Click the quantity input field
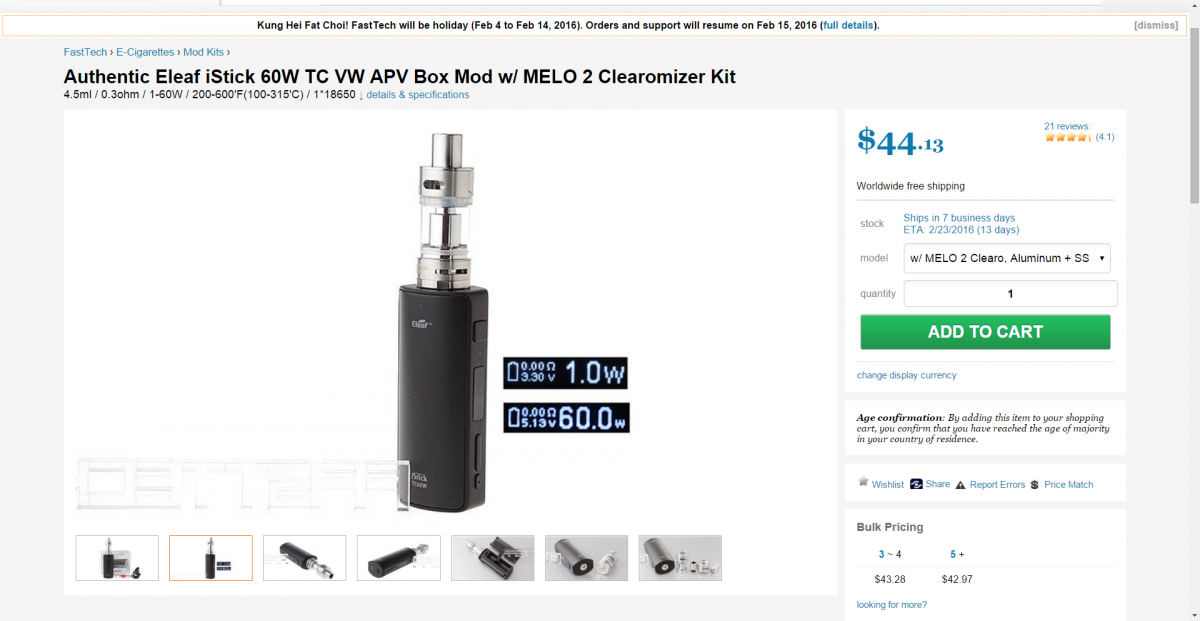The width and height of the screenshot is (1200, 621). [x=1010, y=294]
